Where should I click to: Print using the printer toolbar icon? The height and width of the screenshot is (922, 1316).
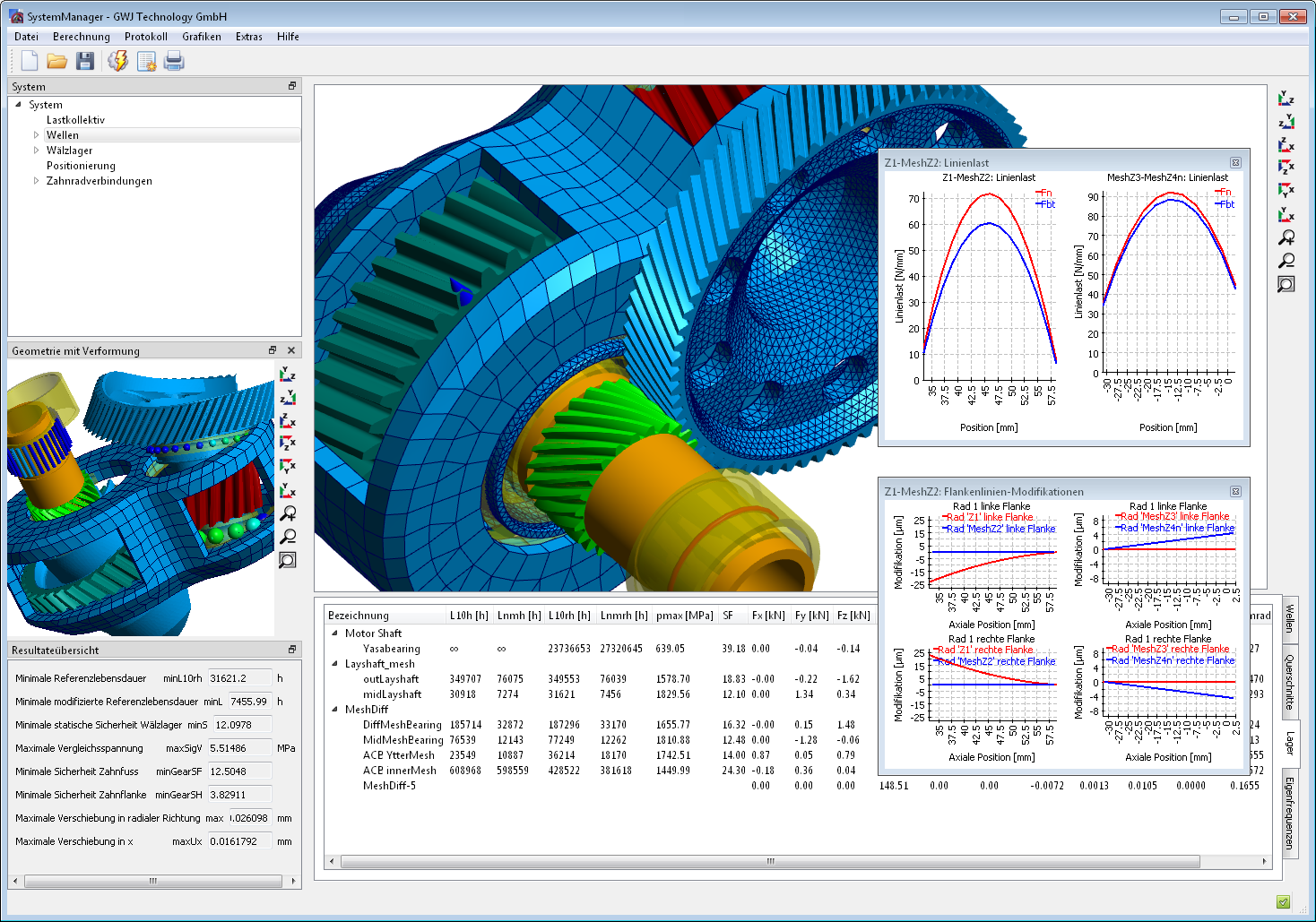pyautogui.click(x=174, y=61)
